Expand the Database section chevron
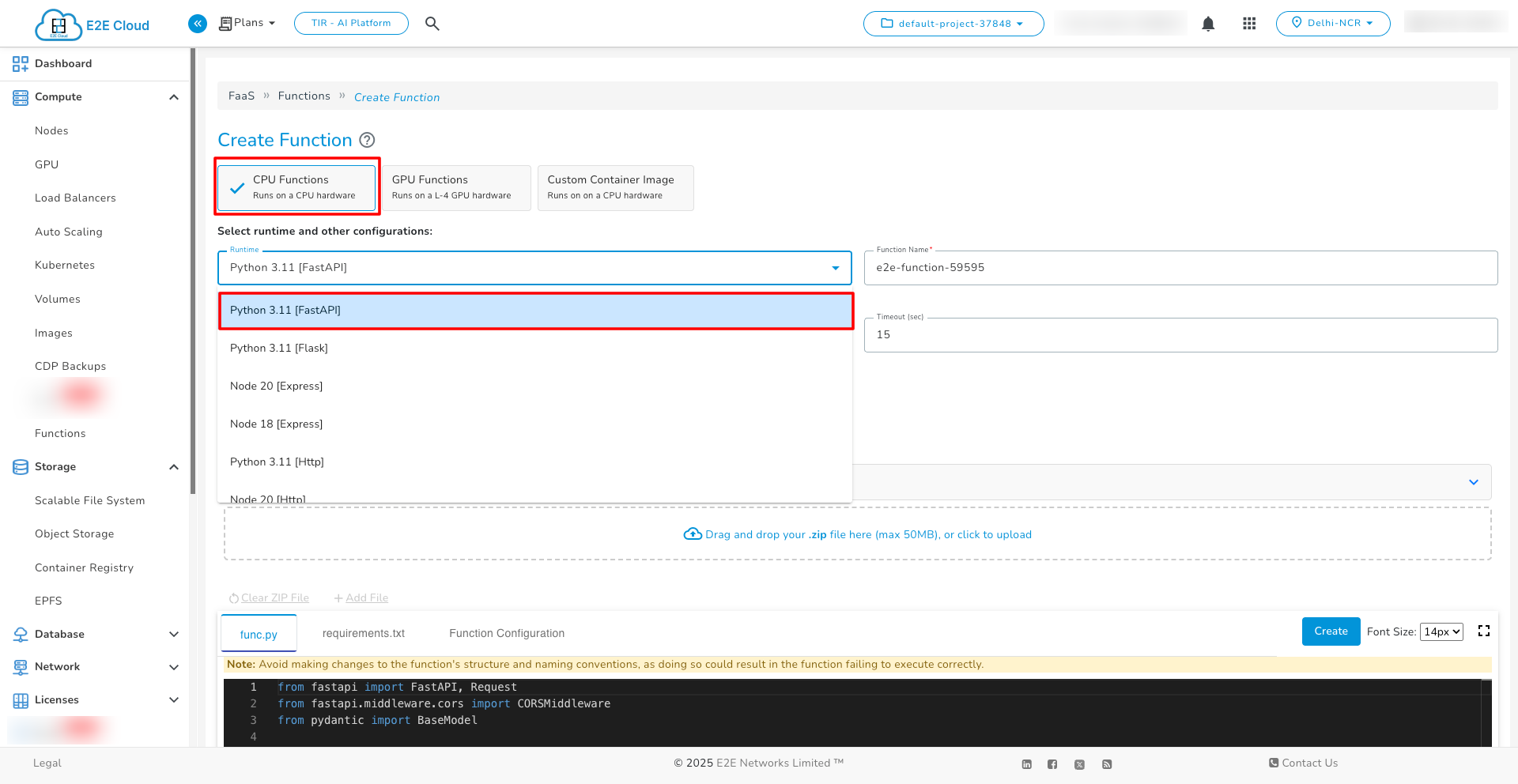This screenshot has height=784, width=1518. pyautogui.click(x=174, y=635)
